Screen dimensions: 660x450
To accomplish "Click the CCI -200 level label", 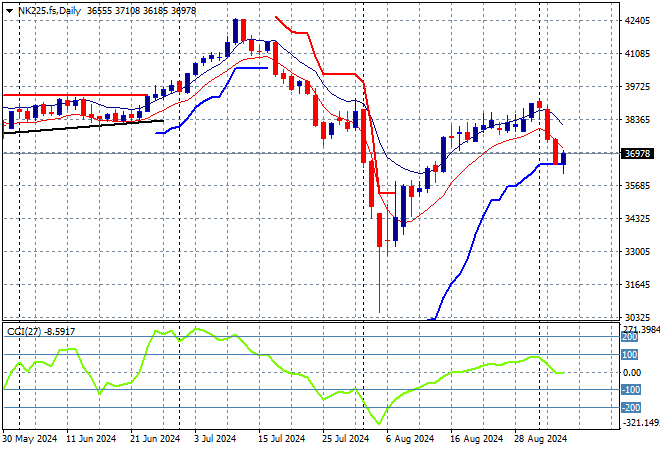I will (631, 407).
